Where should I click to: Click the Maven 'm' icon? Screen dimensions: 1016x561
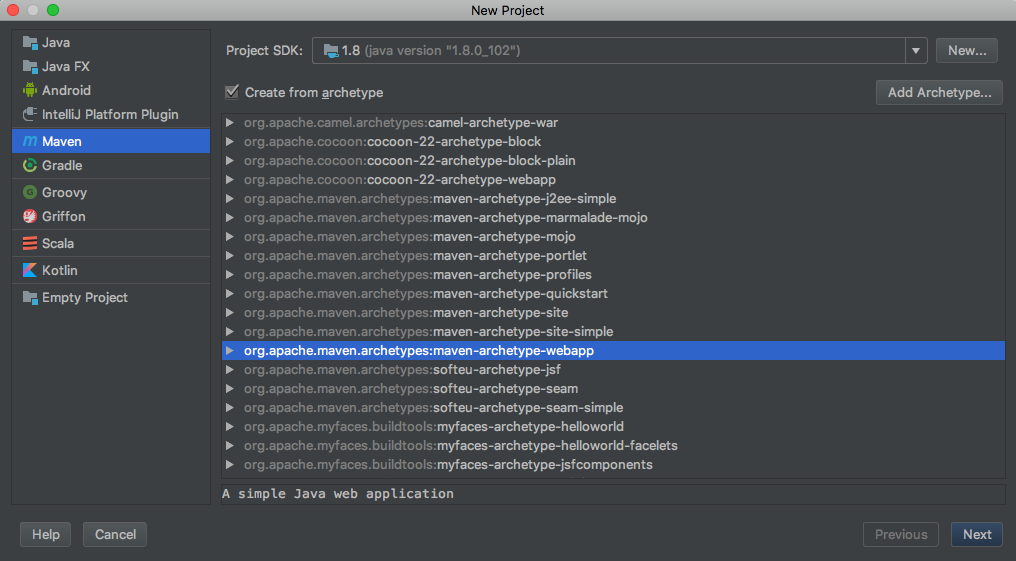click(30, 141)
